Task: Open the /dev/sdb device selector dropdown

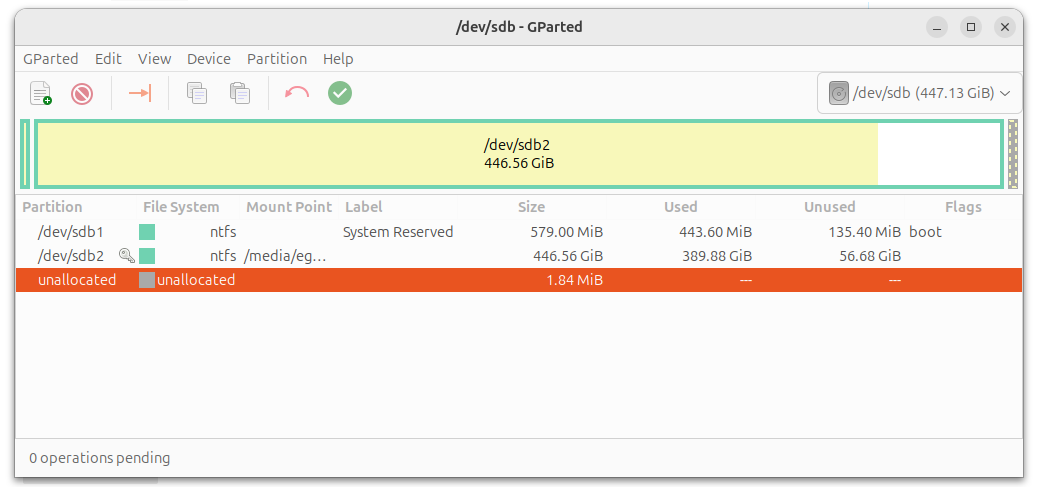Action: (x=920, y=94)
